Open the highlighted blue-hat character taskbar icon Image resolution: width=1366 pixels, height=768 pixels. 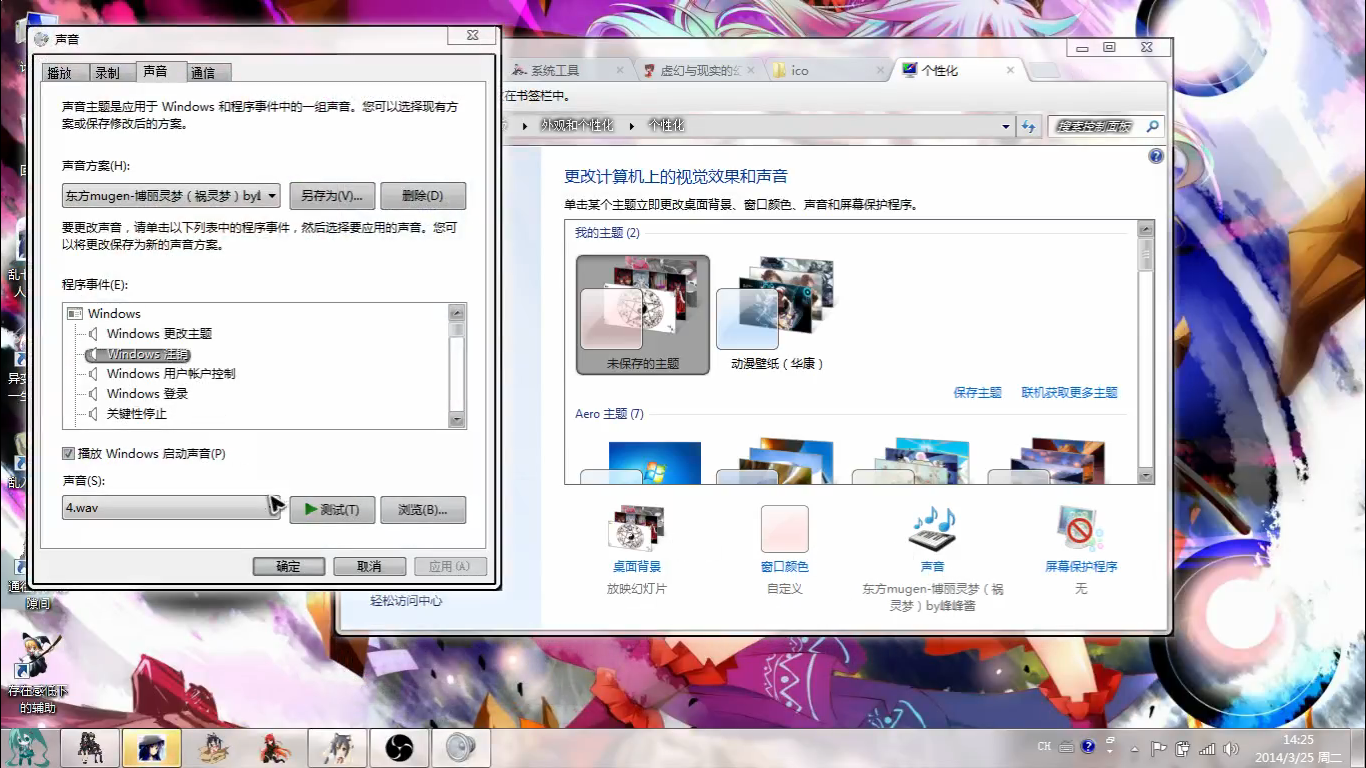[152, 748]
